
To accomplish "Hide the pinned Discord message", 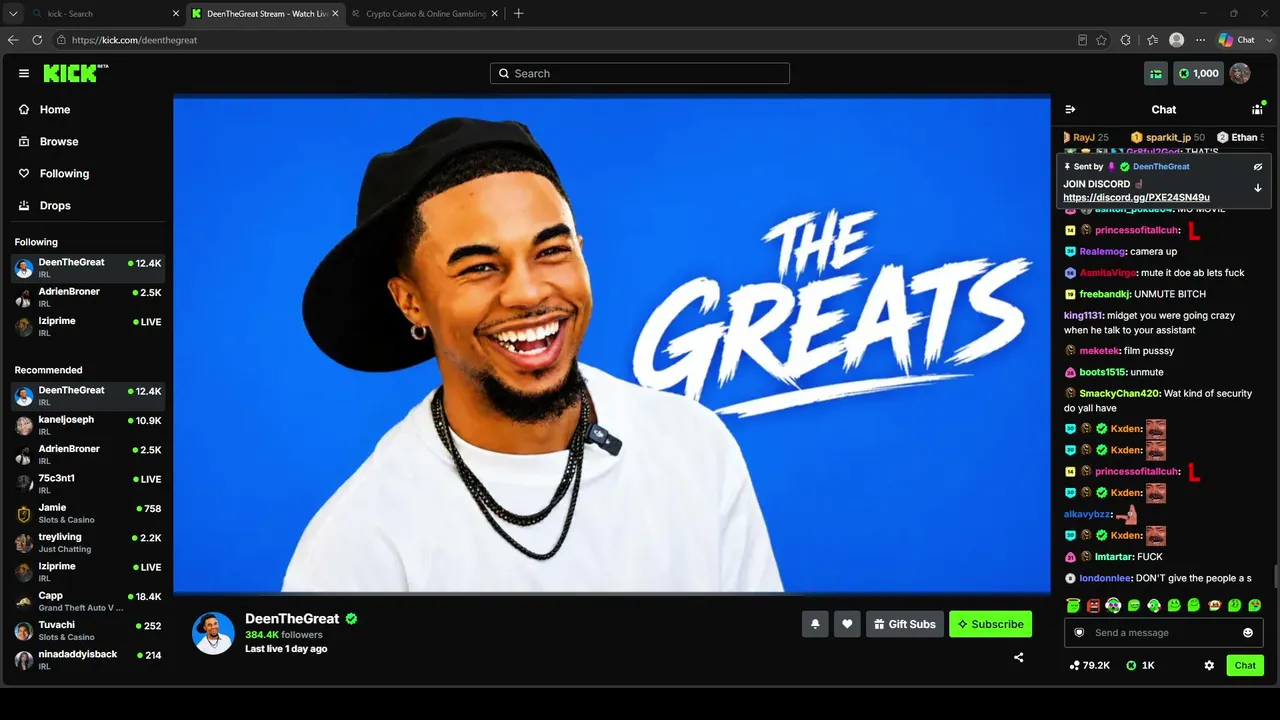I will coord(1258,167).
